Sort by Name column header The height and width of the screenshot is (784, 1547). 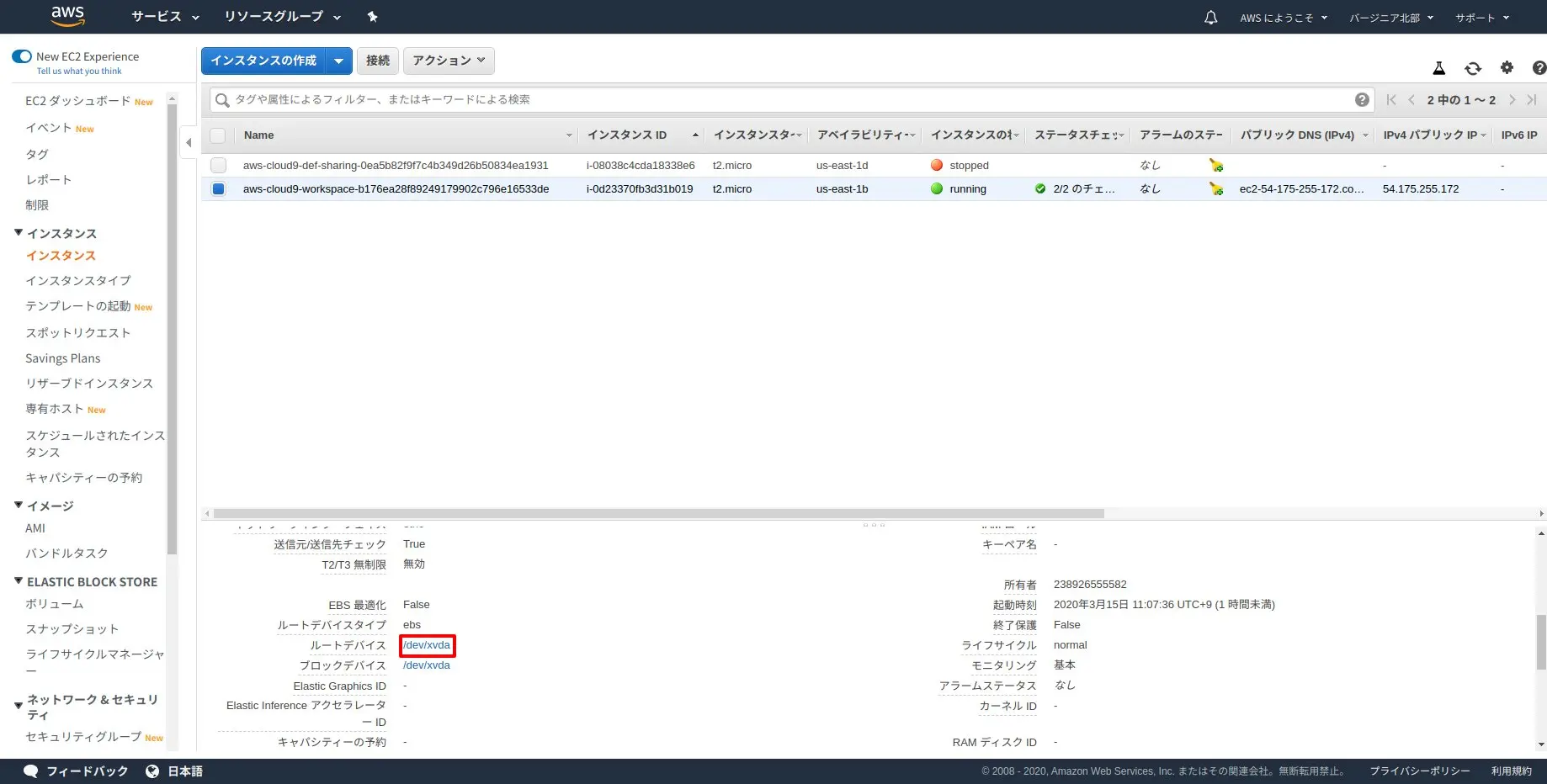coord(408,135)
